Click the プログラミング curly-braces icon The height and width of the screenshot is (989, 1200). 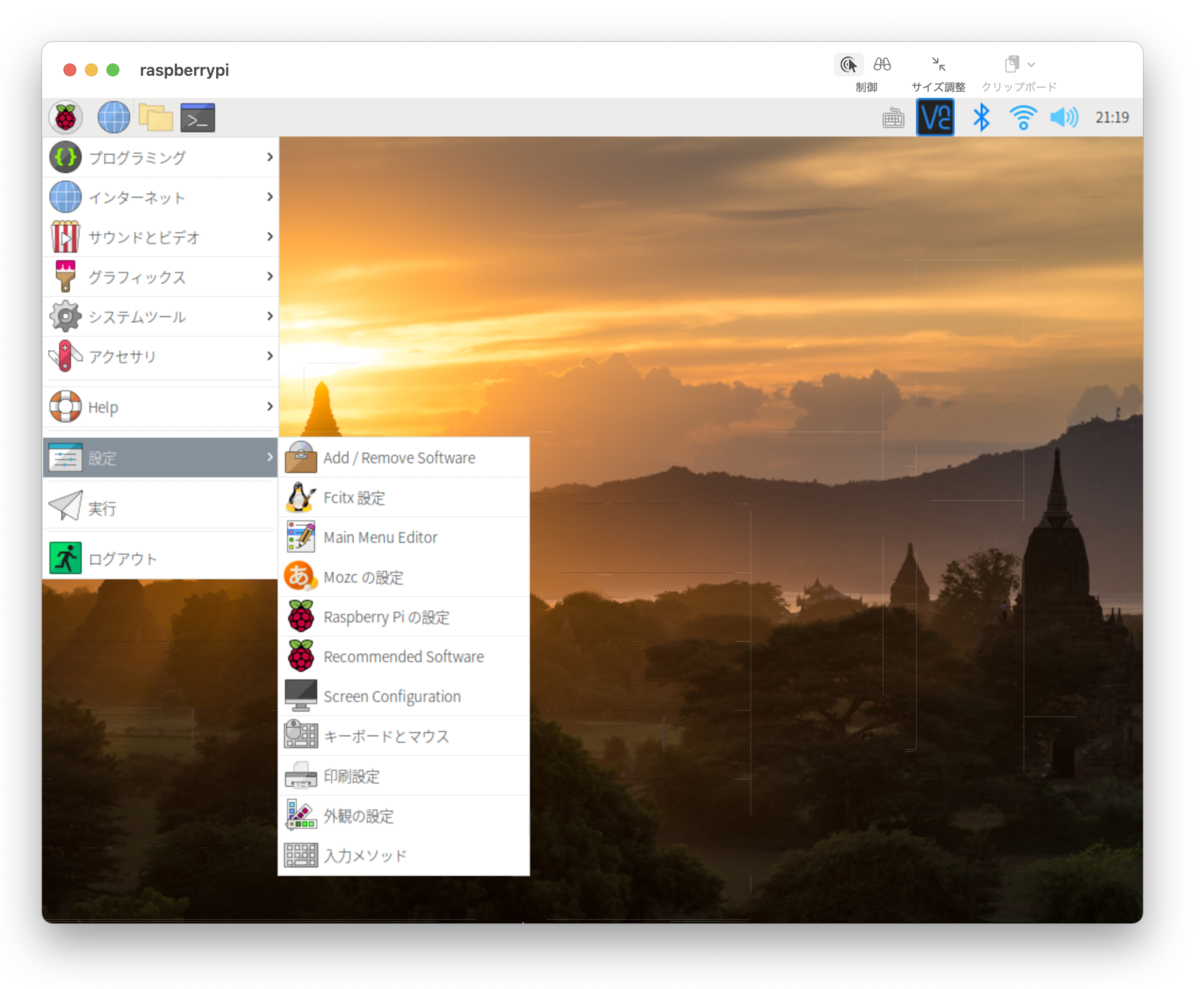click(65, 157)
